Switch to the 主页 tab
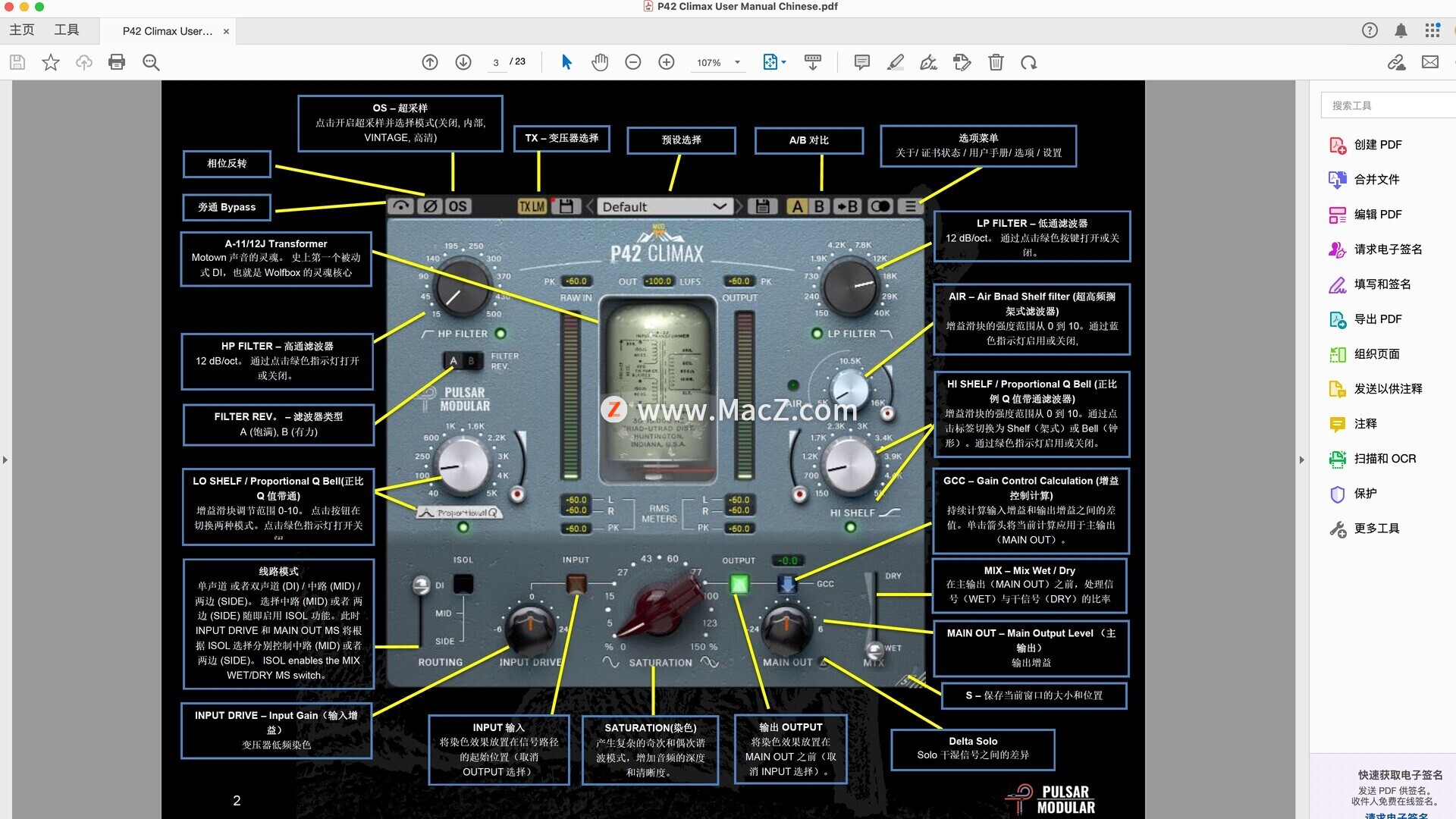Viewport: 1456px width, 819px height. click(x=22, y=30)
